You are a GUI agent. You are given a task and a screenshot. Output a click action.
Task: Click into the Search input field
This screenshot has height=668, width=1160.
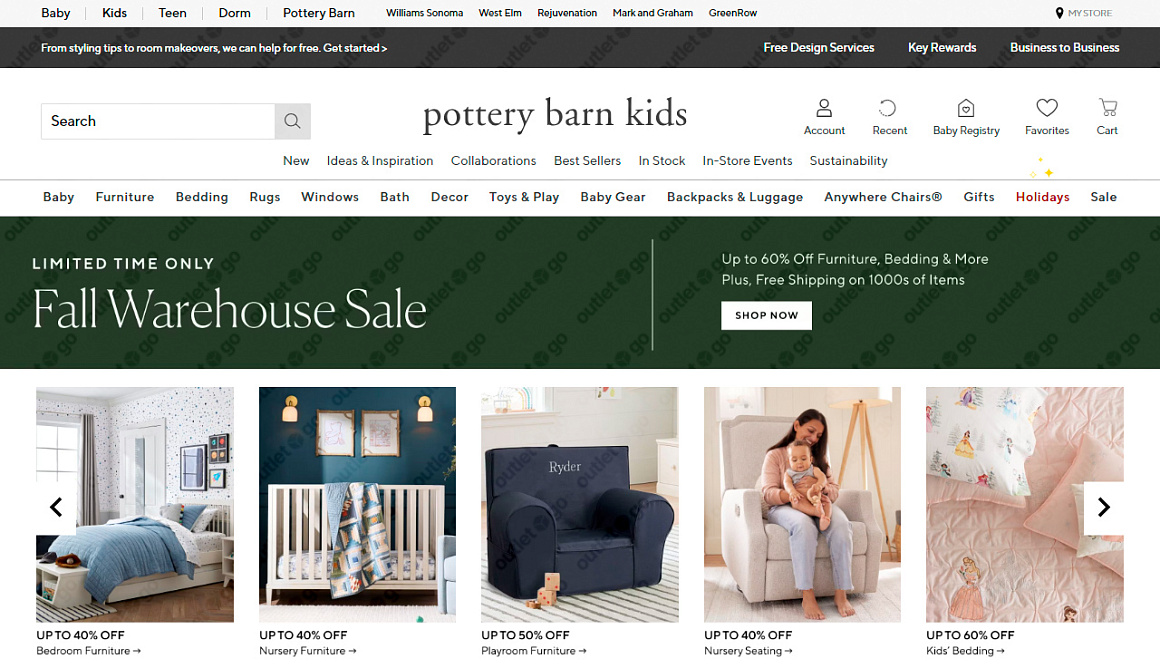tap(158, 121)
